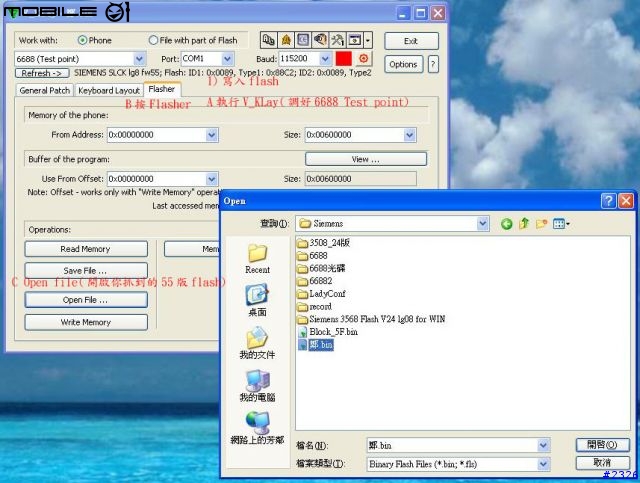640x483 pixels.
Task: Click the Recent places icon
Action: (258, 259)
